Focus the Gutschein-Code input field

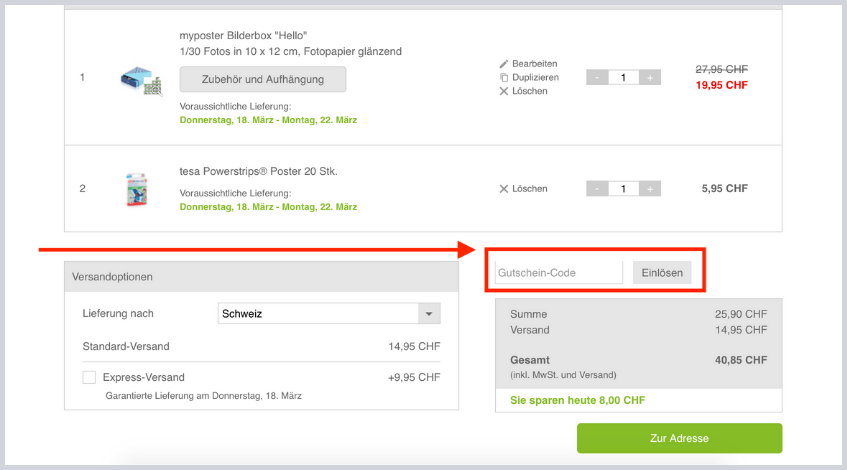558,272
